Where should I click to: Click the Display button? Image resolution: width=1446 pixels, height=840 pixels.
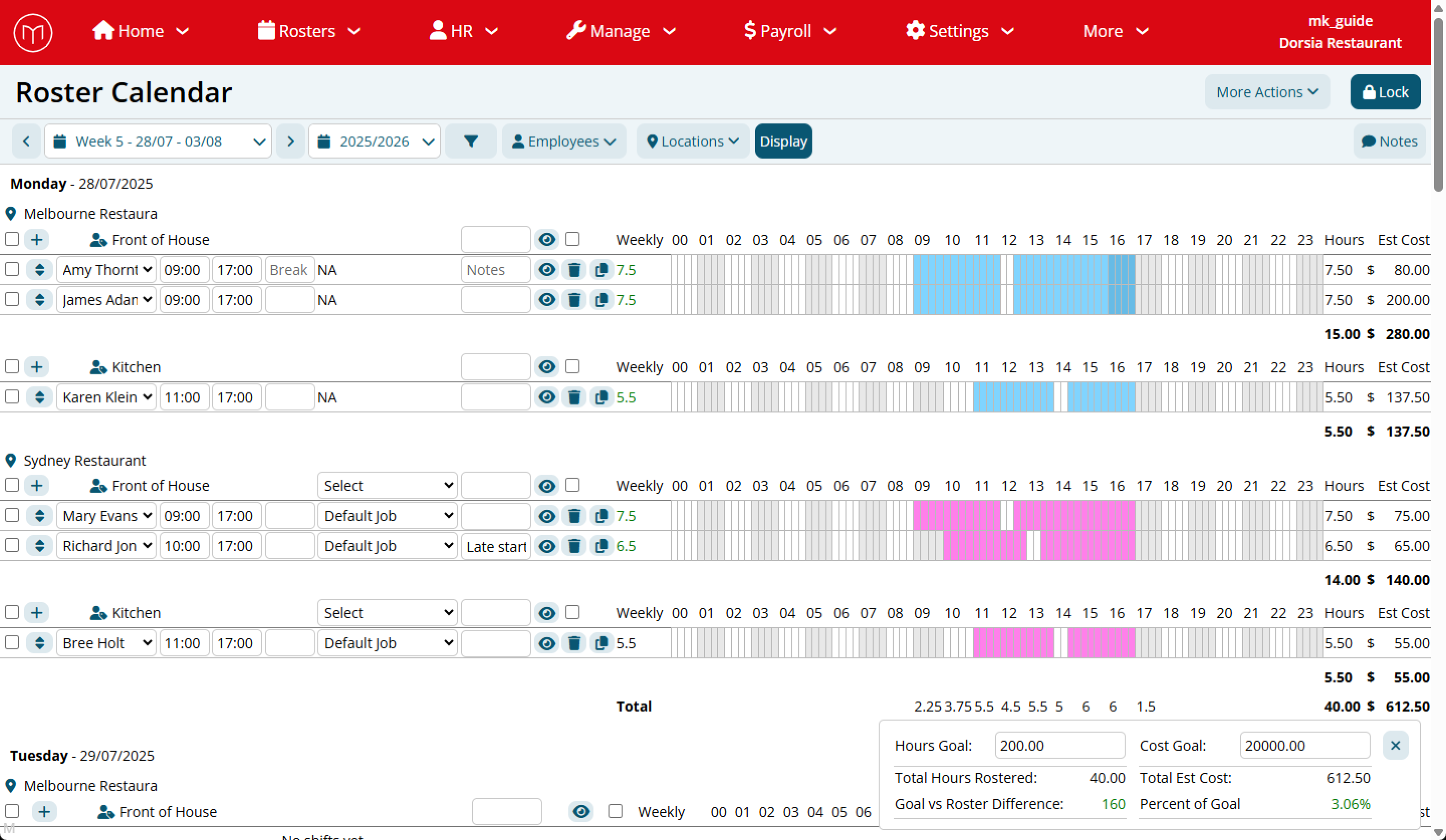(783, 141)
